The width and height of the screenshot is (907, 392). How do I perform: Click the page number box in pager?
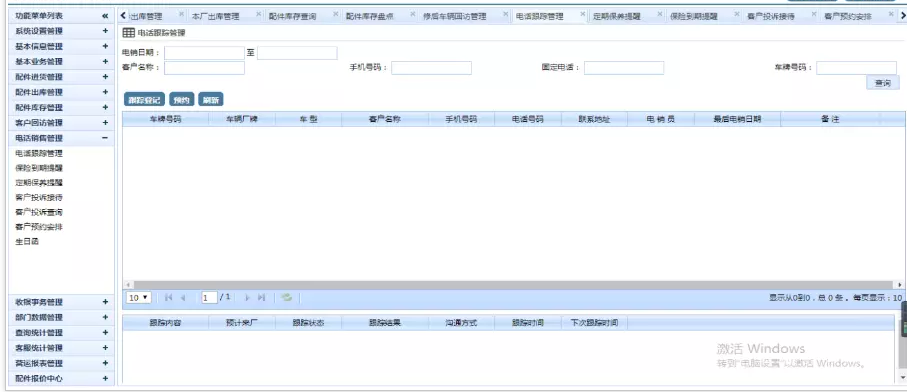(x=209, y=297)
